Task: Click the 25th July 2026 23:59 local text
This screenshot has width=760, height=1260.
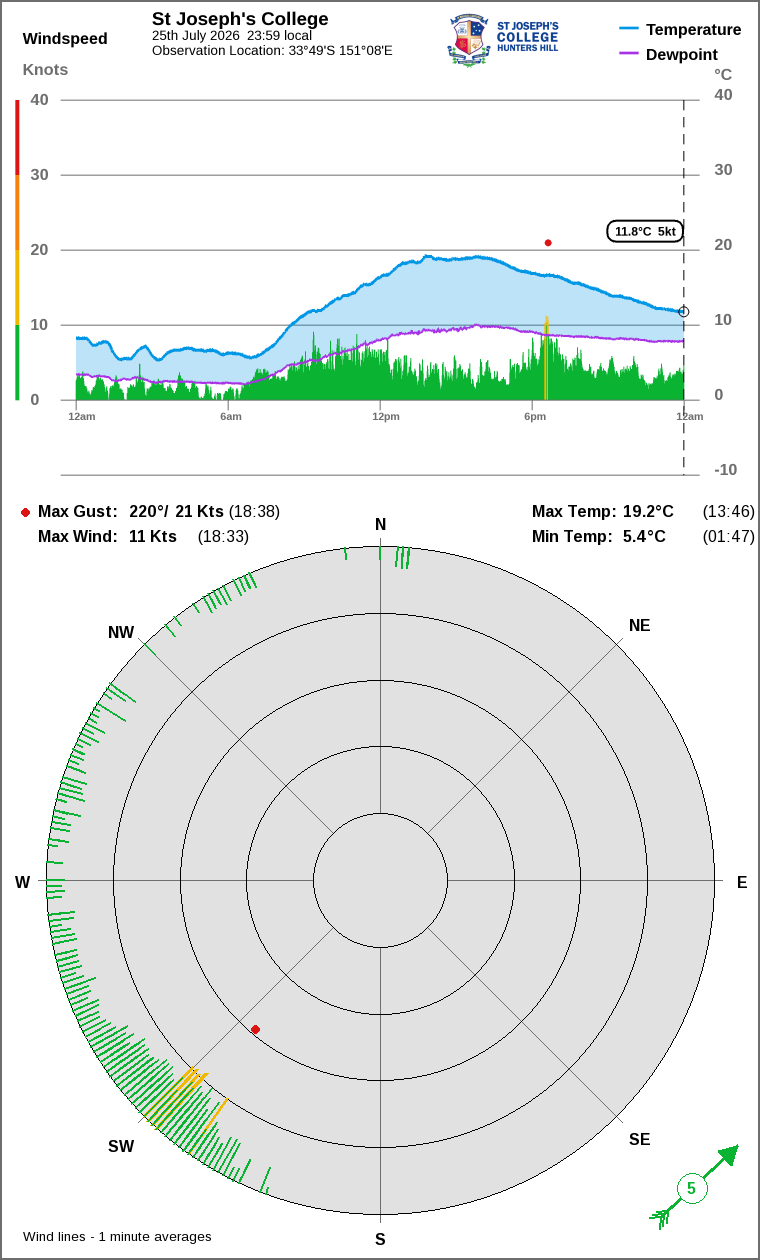Action: click(232, 36)
